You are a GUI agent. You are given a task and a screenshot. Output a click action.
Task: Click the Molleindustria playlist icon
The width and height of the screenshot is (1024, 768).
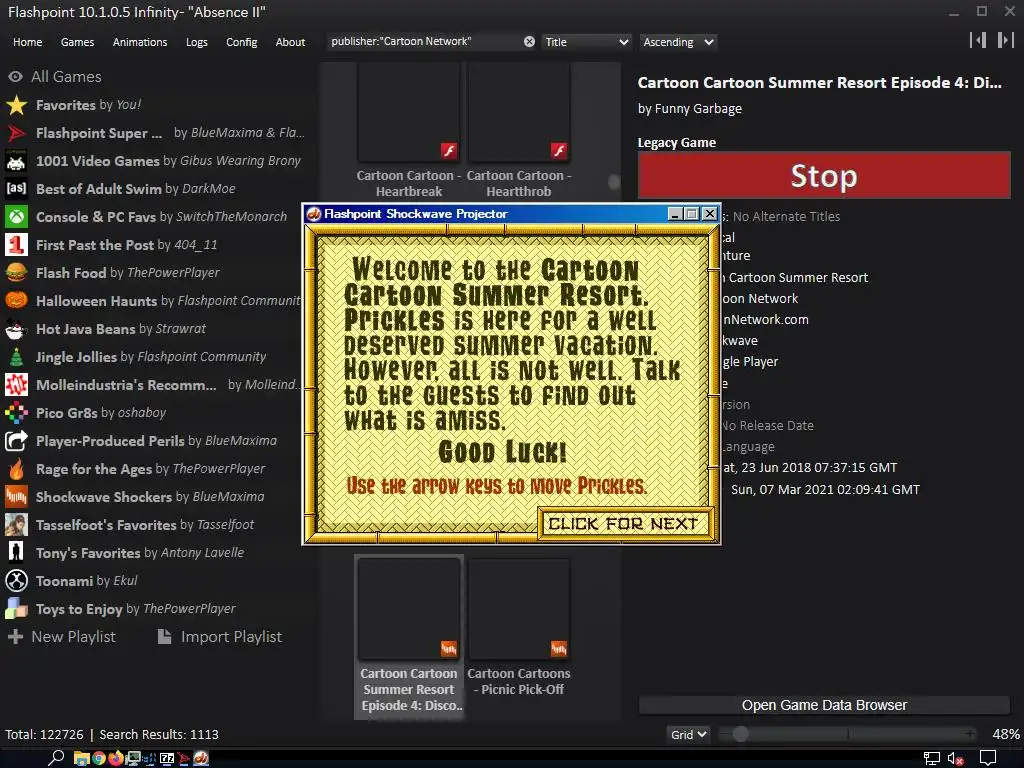pos(16,385)
